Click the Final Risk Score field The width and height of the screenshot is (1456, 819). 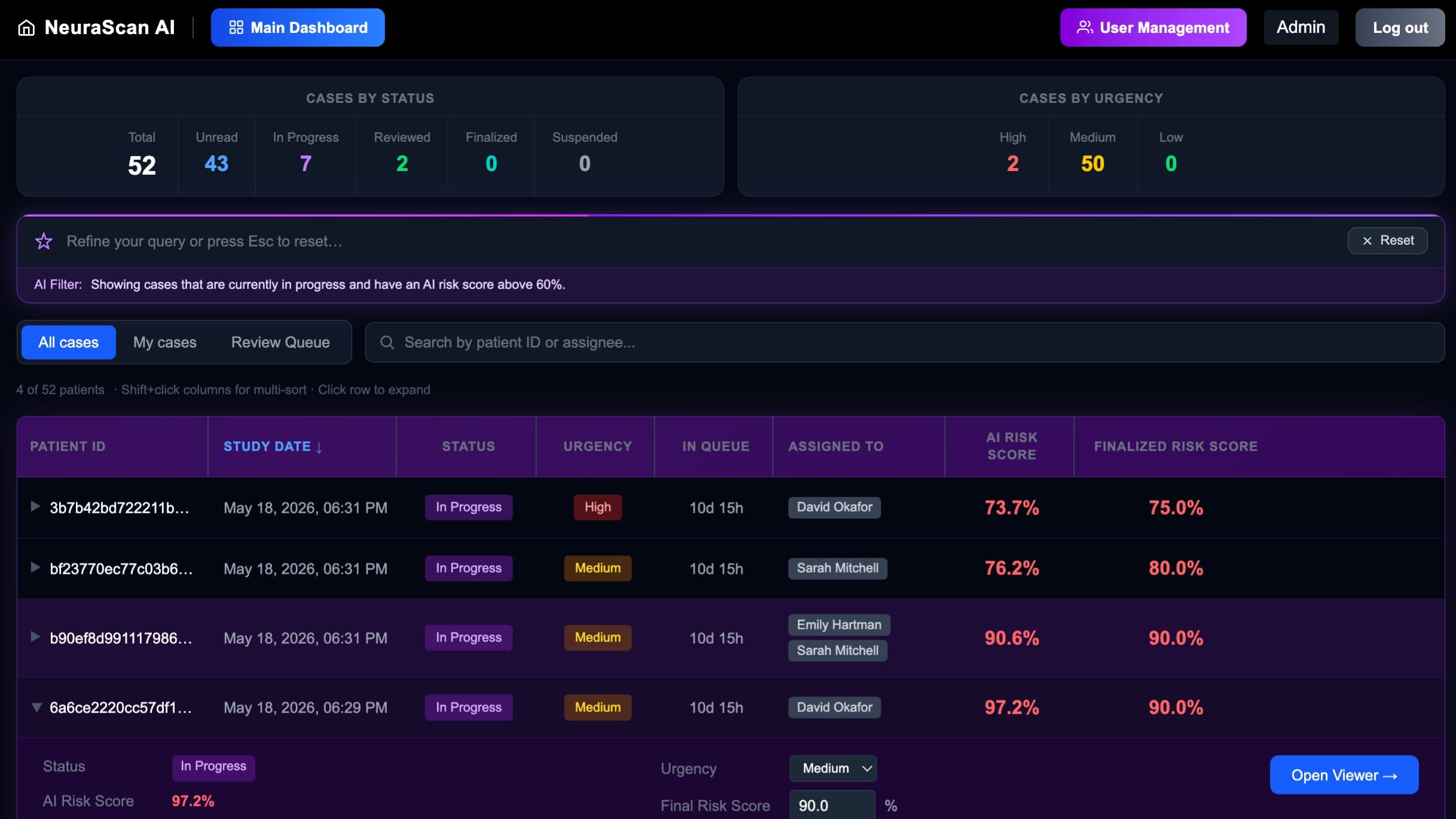pos(832,805)
